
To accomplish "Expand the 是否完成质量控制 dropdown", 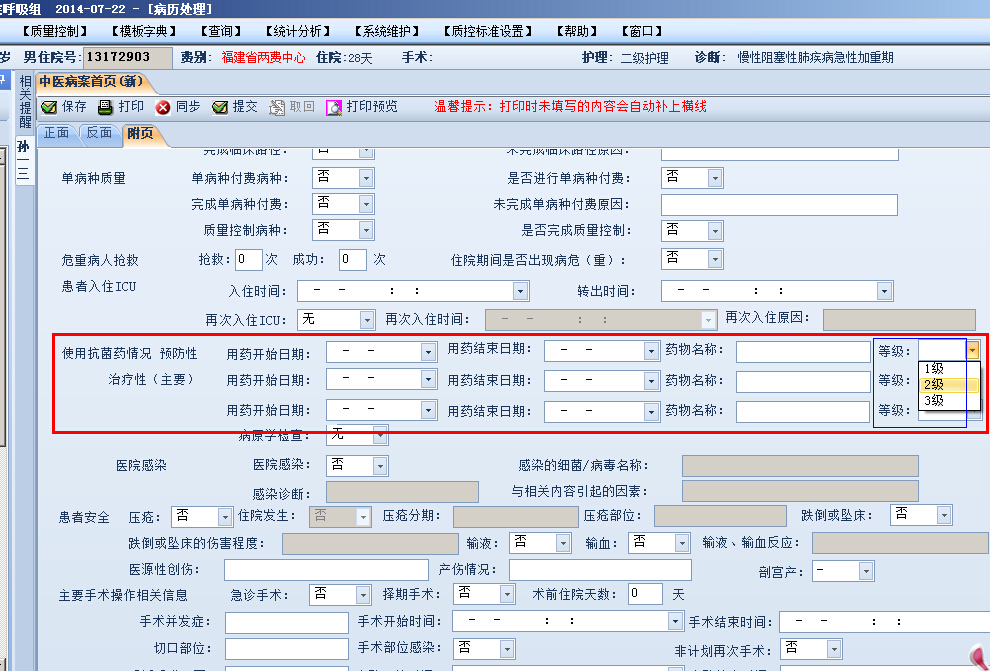I will tap(715, 231).
